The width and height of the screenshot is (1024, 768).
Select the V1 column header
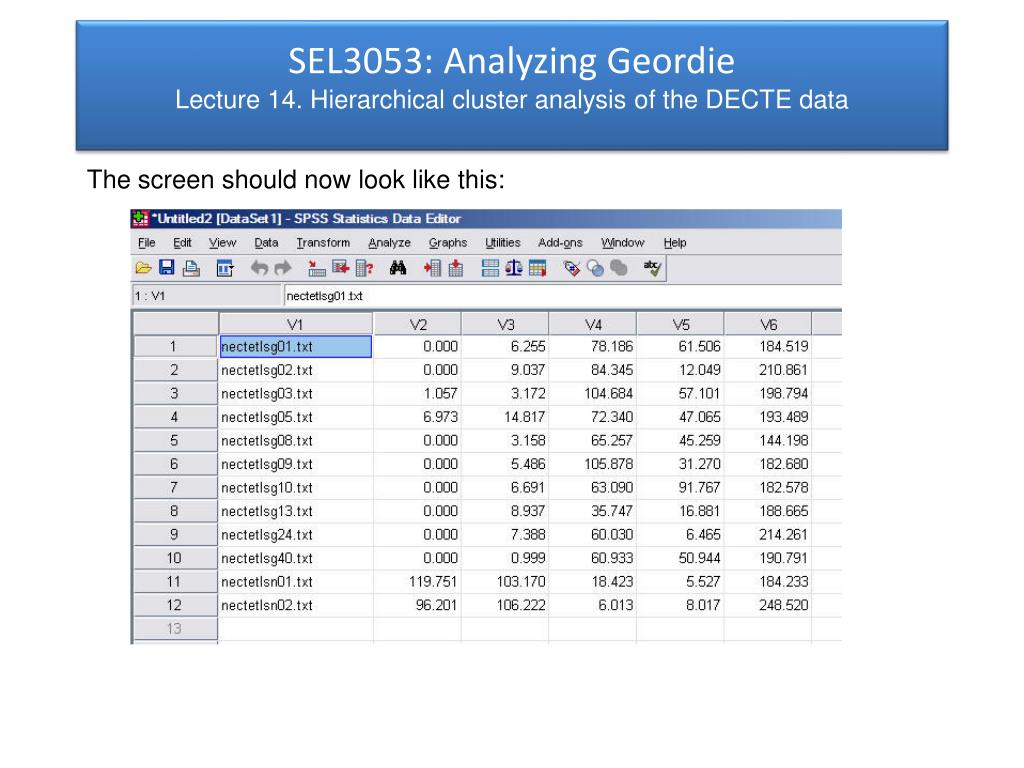pyautogui.click(x=295, y=325)
